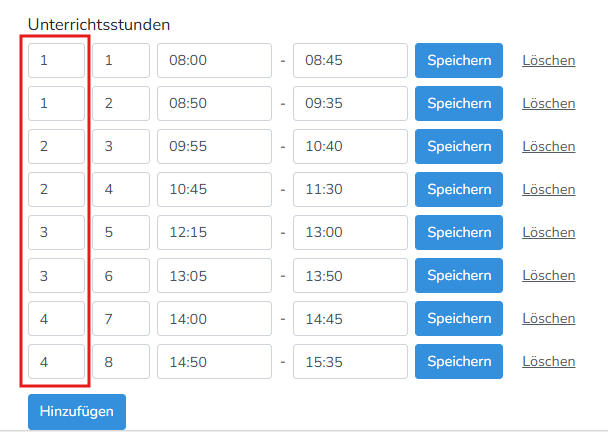608x432 pixels.
Task: Select the start time field showing 12:15
Action: 214,232
